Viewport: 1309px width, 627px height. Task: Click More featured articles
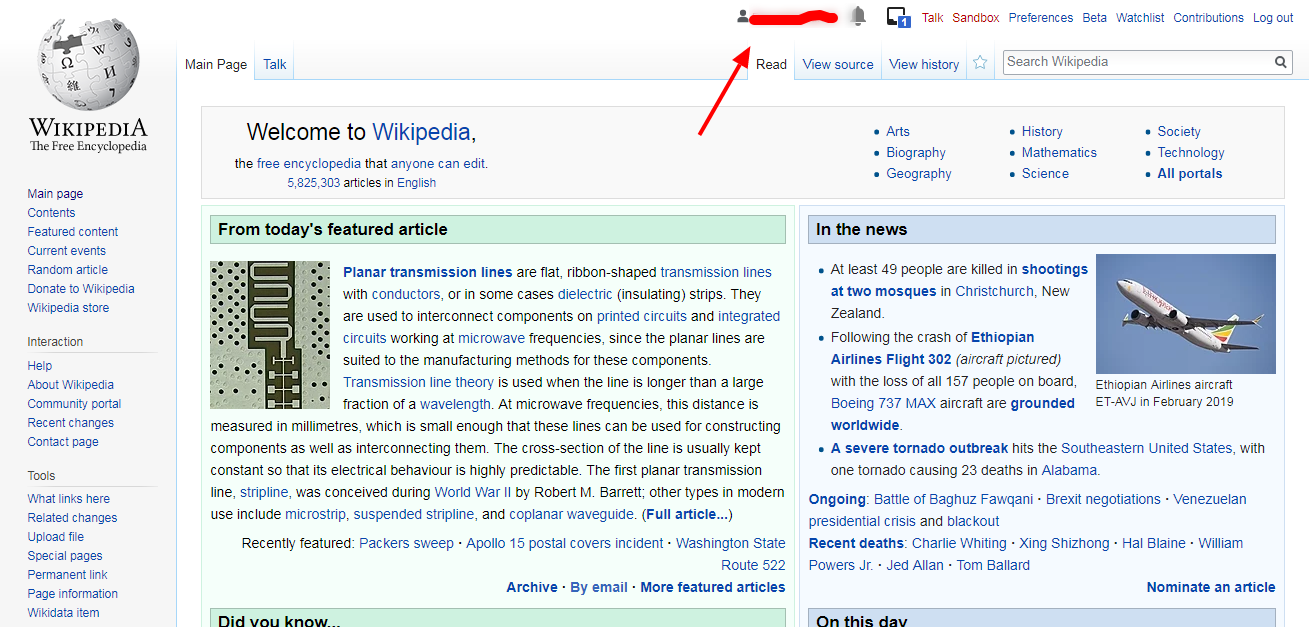pos(713,587)
